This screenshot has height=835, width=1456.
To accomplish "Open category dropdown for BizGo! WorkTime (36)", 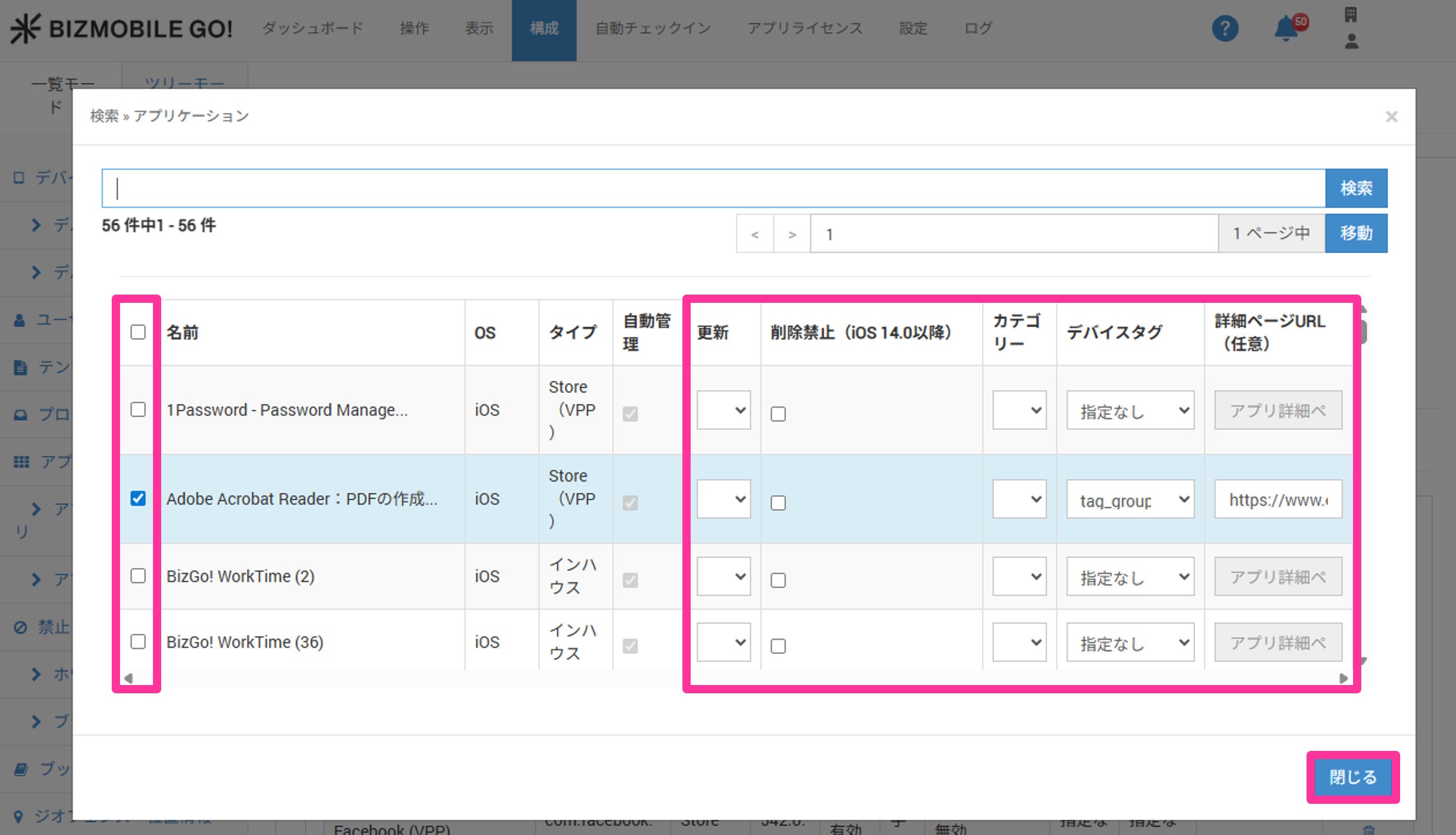I will [x=1019, y=642].
